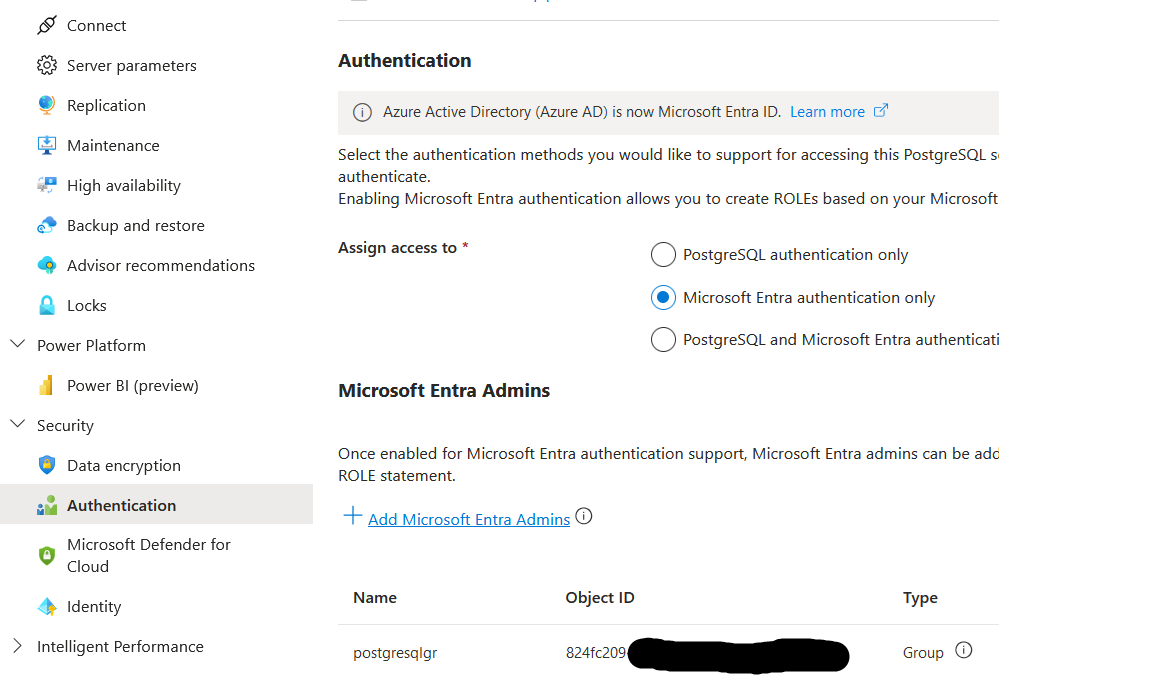
Task: Click the High availability icon
Action: [x=46, y=185]
